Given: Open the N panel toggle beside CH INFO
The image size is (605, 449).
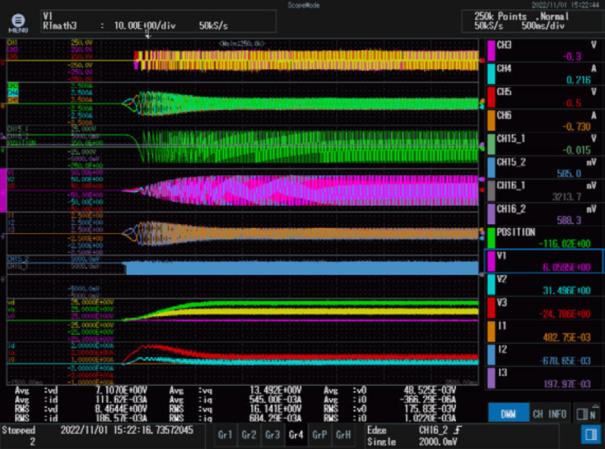Looking at the screenshot, I should [x=588, y=414].
